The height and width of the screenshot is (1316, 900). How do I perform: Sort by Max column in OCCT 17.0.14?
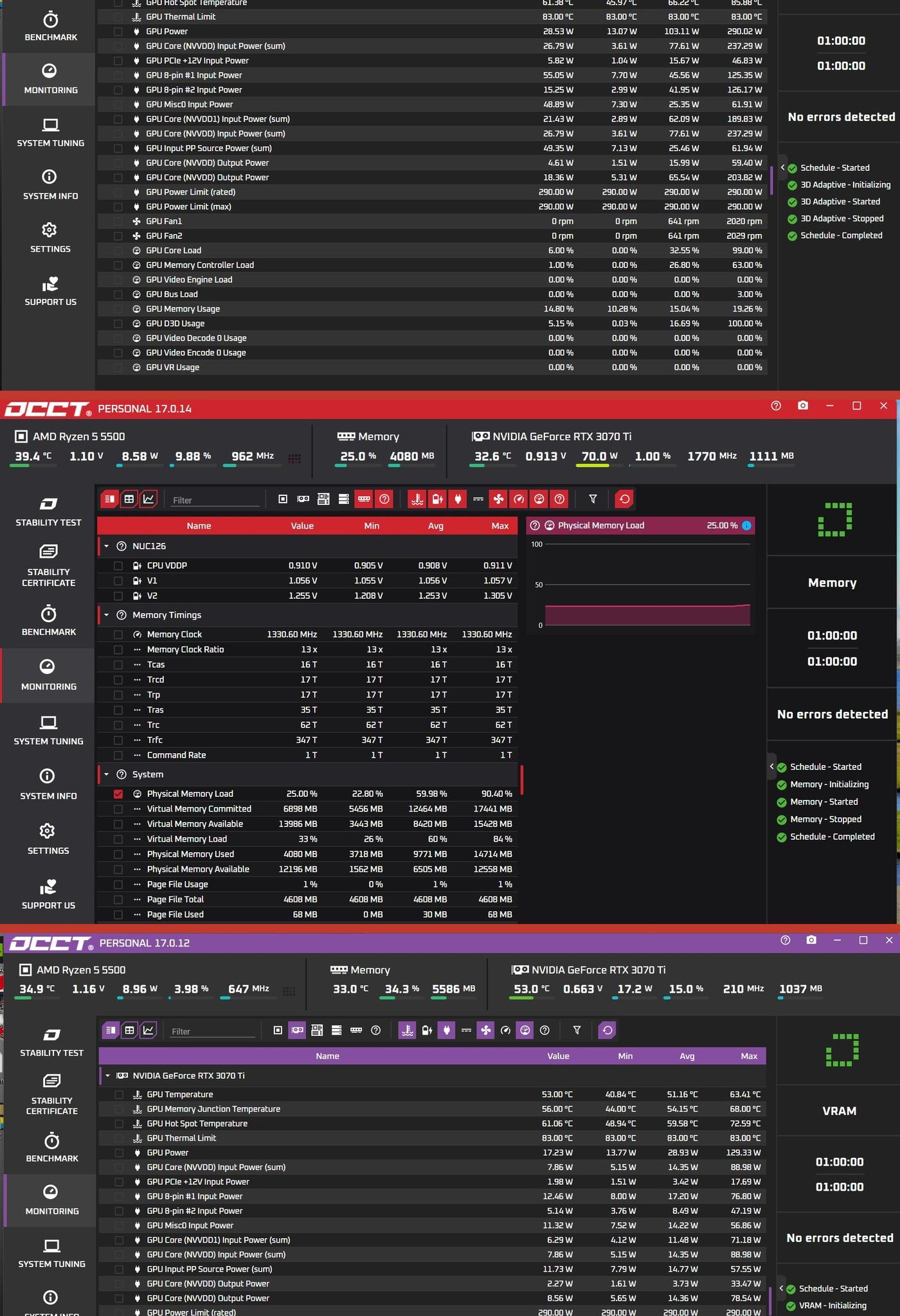click(x=500, y=526)
